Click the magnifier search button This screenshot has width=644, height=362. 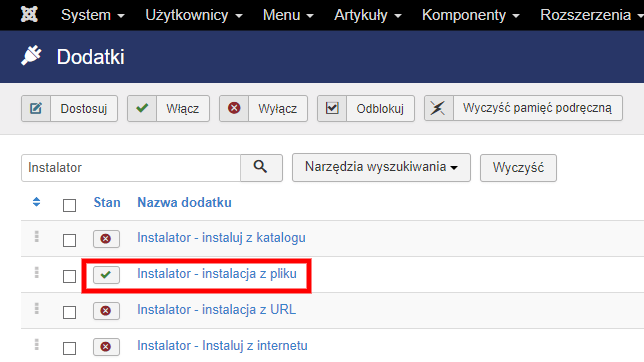[261, 168]
